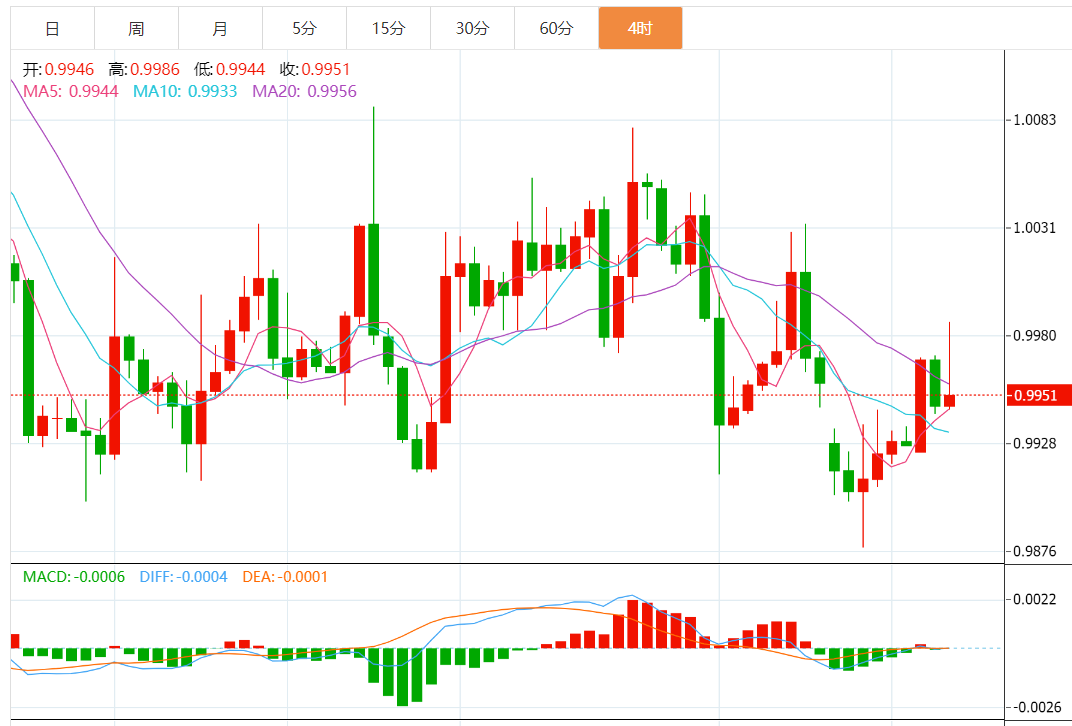Click the 0.9876 price axis label
Viewport: 1072px width, 726px height.
(x=1035, y=551)
